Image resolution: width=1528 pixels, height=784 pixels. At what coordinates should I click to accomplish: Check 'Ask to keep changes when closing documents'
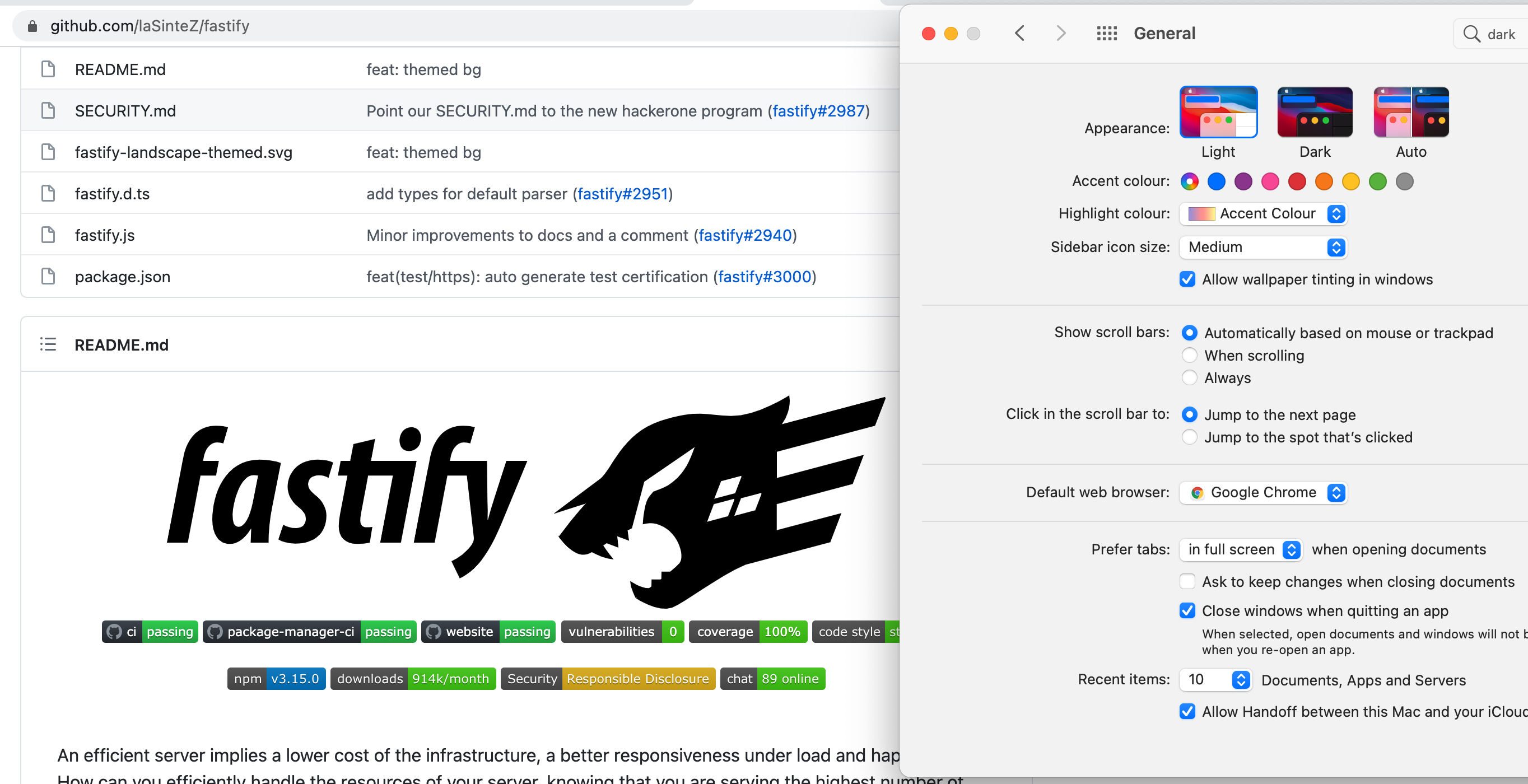[x=1187, y=581]
